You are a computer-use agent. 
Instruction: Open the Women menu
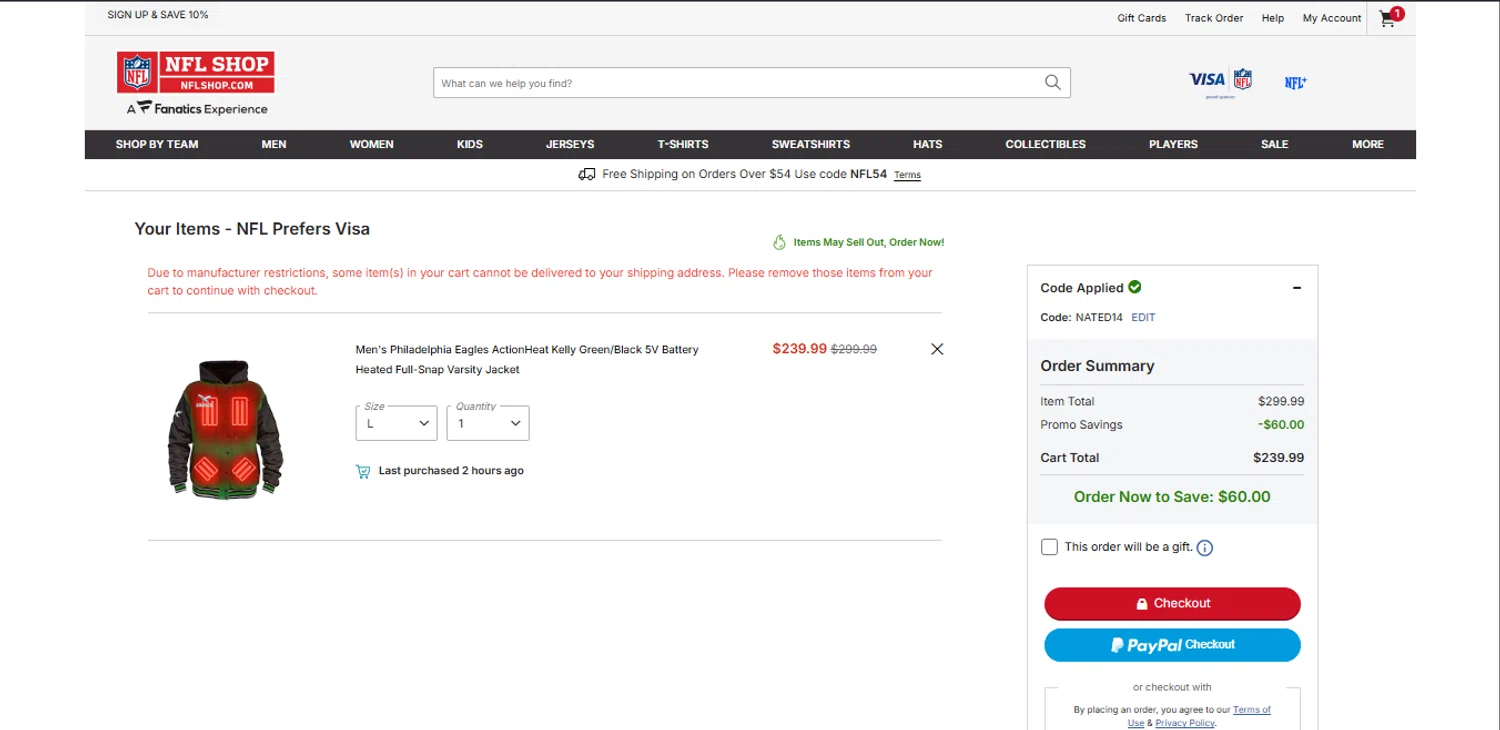point(371,144)
